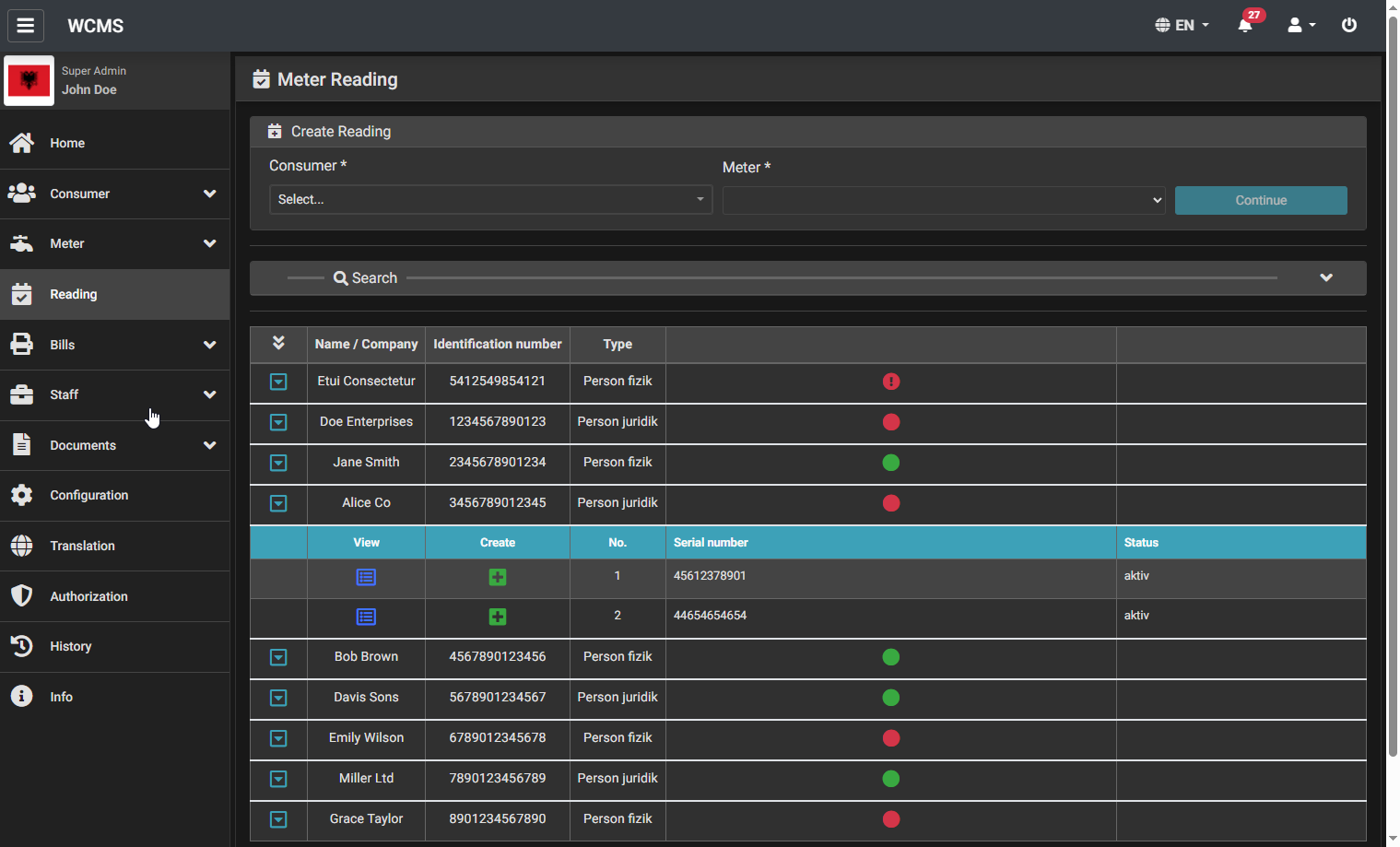Click red status dot for Alice Co

(x=891, y=503)
